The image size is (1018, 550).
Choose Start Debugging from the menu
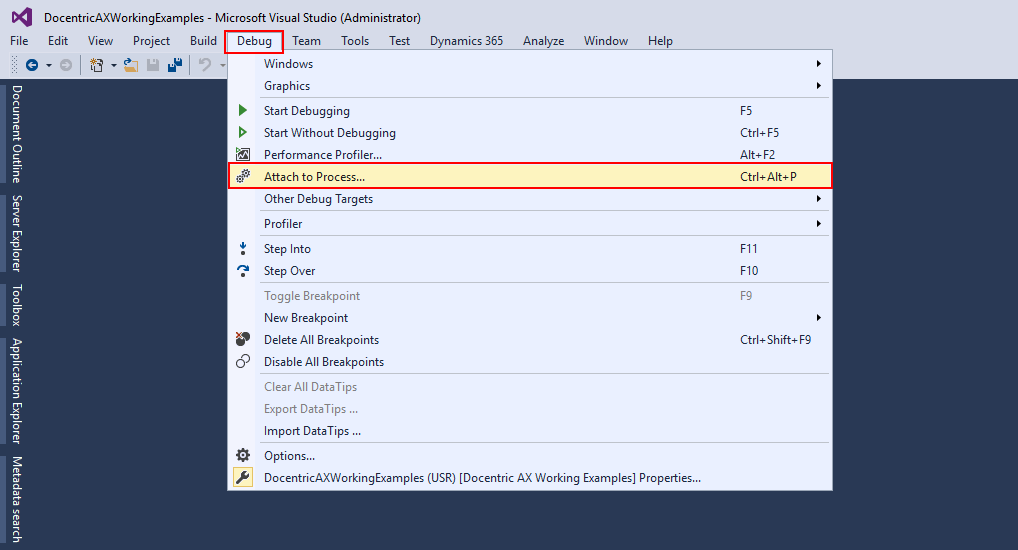[x=530, y=110]
